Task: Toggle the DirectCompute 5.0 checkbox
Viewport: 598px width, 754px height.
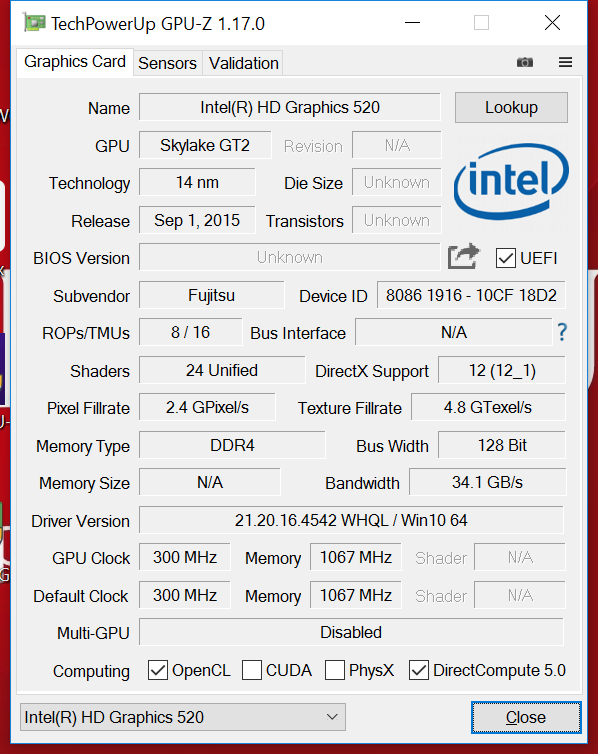Action: pos(419,670)
